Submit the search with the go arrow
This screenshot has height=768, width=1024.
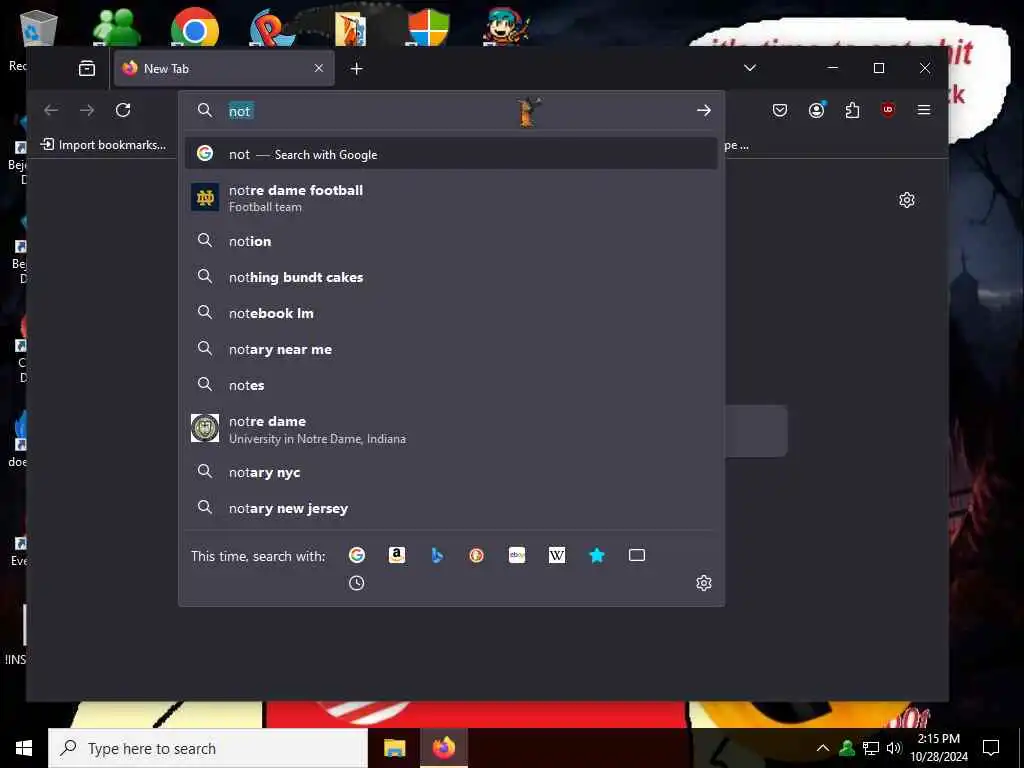[703, 110]
